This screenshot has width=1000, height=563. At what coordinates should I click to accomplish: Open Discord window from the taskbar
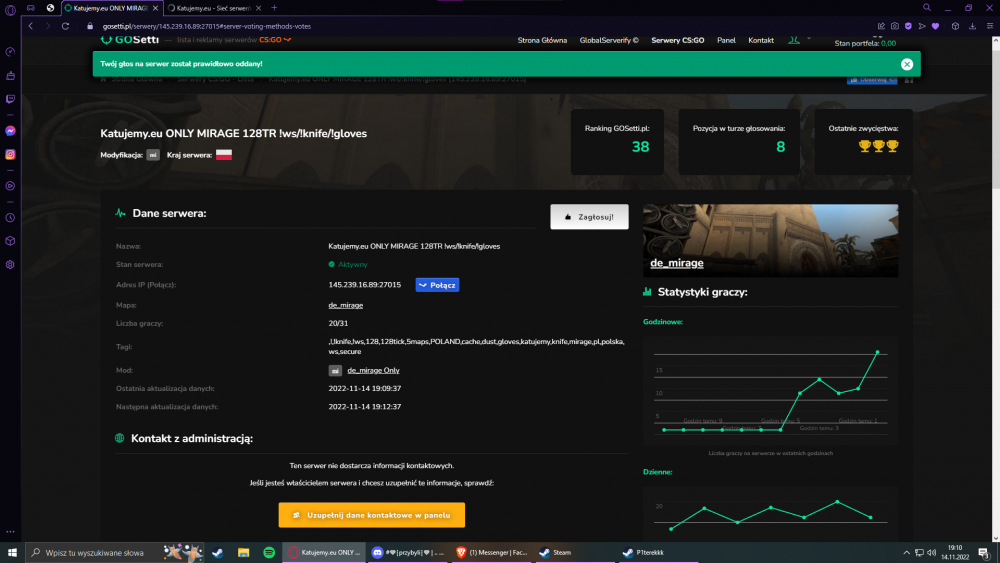tap(409, 553)
